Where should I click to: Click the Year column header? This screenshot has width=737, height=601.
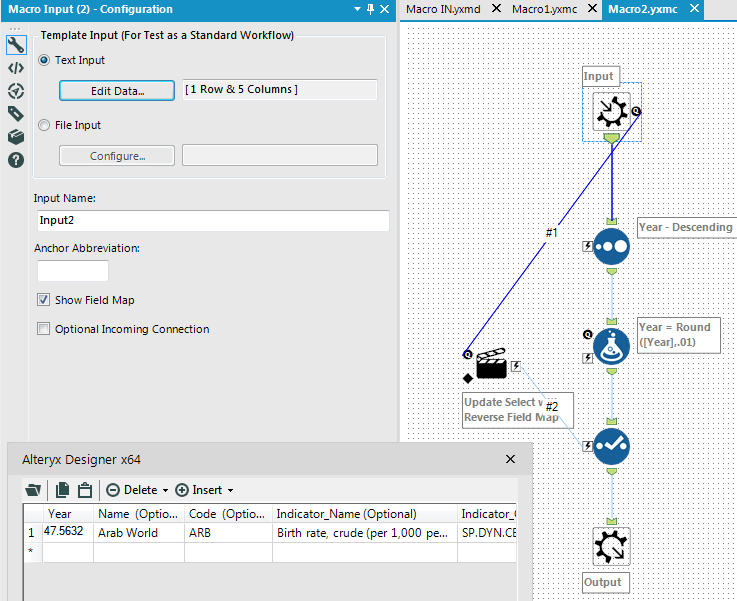coord(68,514)
